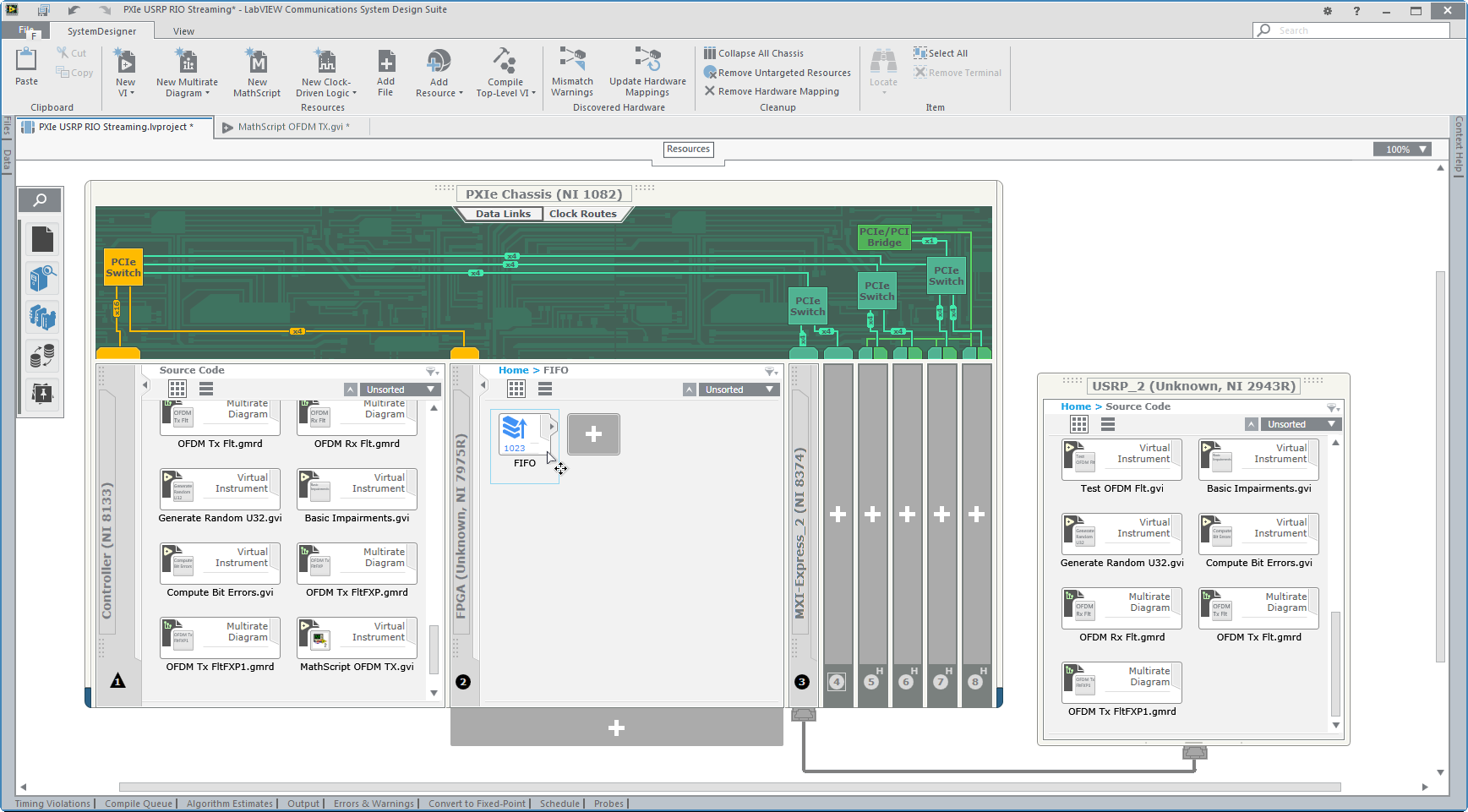Click Remove Hardware Mapping
The height and width of the screenshot is (812, 1468).
772,91
